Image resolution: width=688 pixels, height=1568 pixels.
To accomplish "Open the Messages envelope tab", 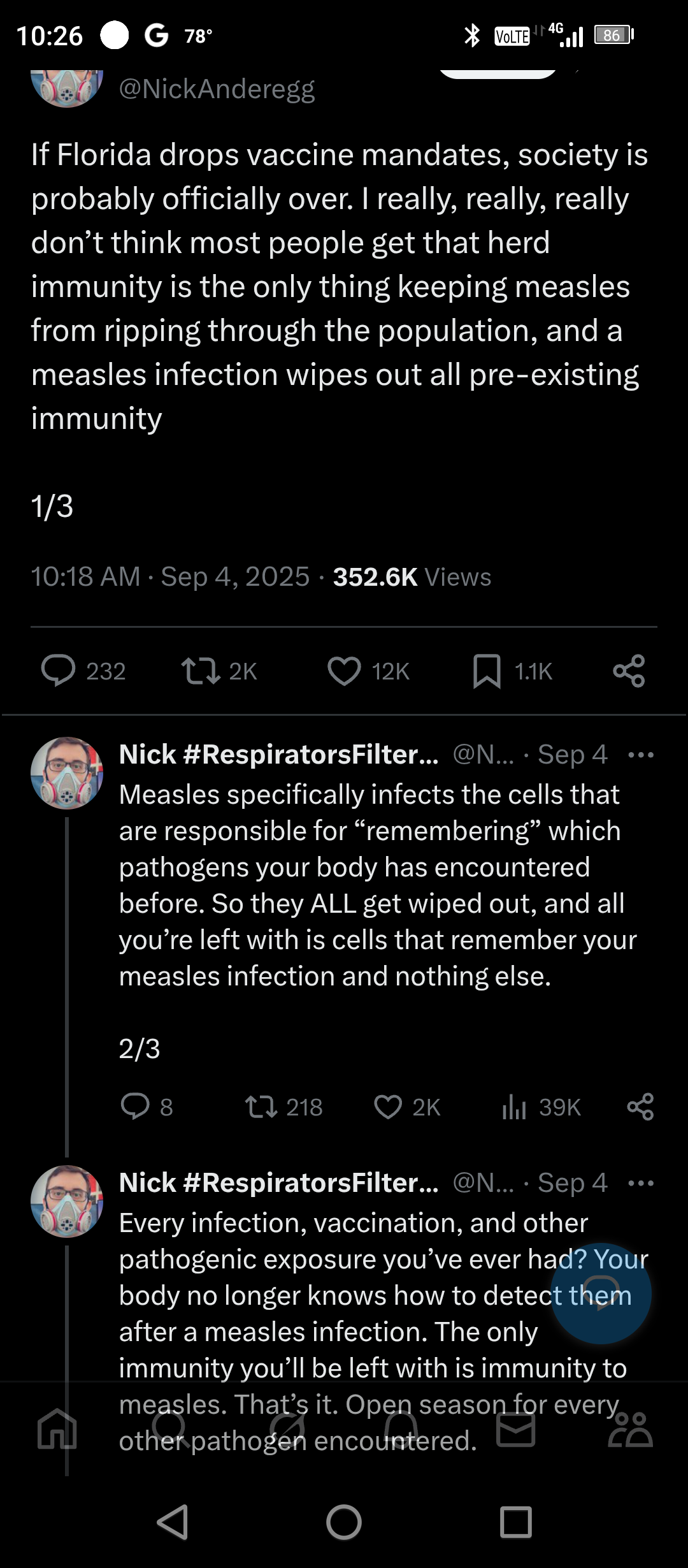I will 515,1428.
